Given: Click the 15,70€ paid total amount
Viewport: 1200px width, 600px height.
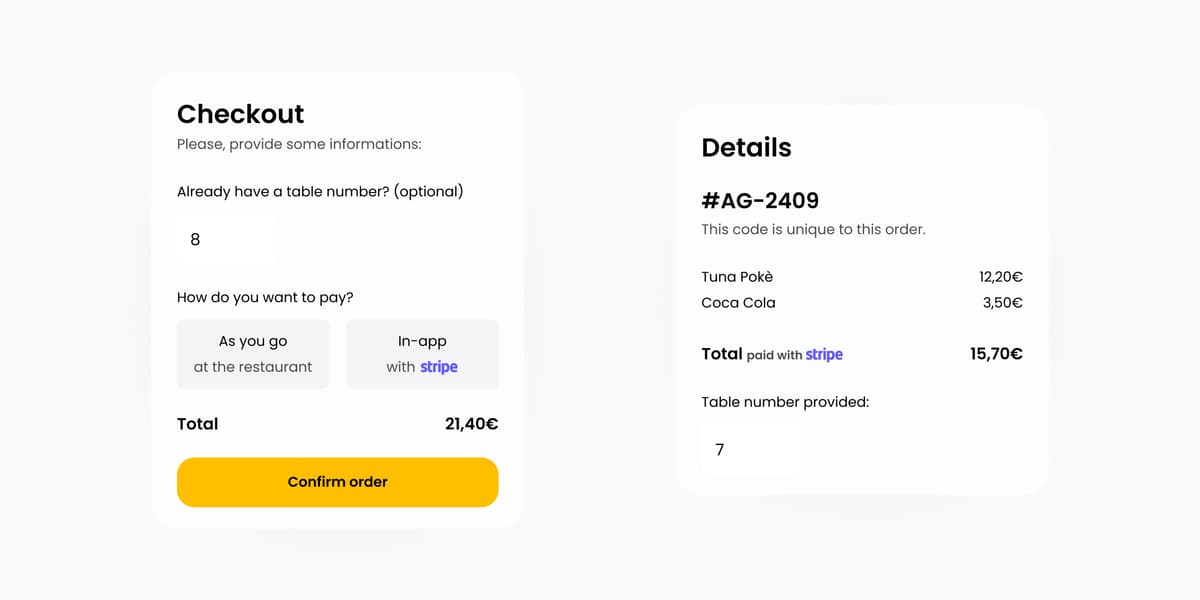Looking at the screenshot, I should [x=996, y=353].
